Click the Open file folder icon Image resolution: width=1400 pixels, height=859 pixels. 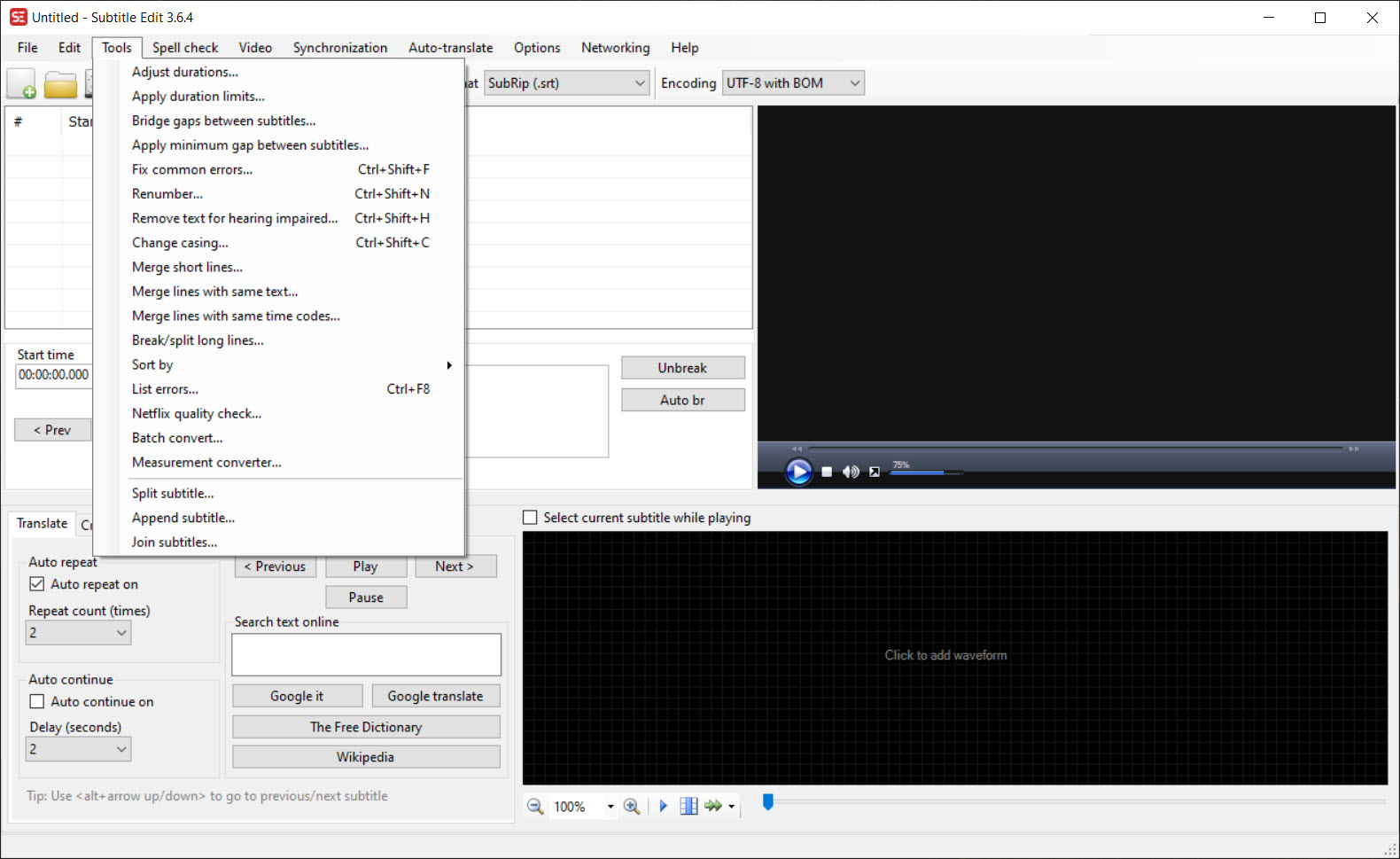pyautogui.click(x=60, y=83)
